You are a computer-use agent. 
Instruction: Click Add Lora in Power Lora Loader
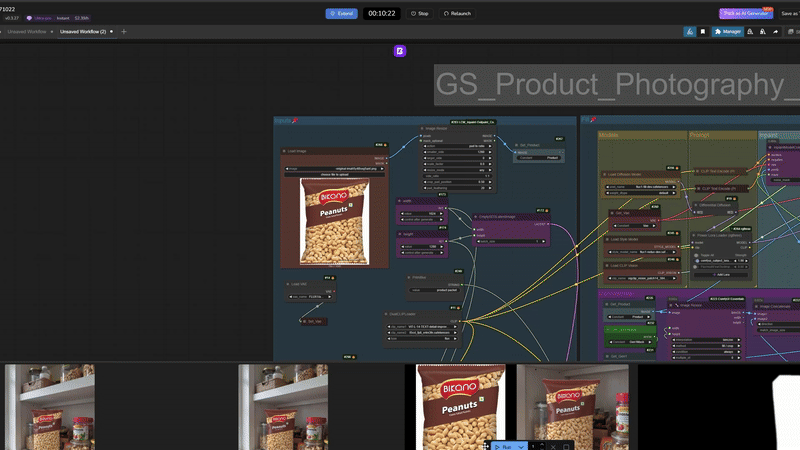click(x=721, y=274)
